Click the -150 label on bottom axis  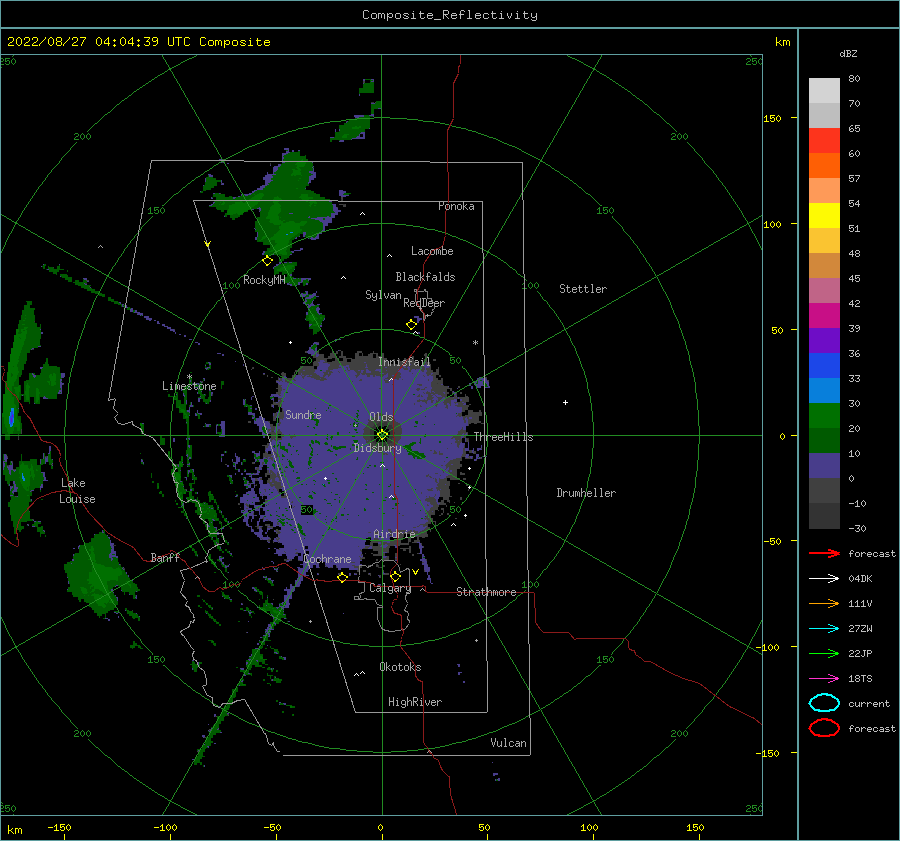59,827
